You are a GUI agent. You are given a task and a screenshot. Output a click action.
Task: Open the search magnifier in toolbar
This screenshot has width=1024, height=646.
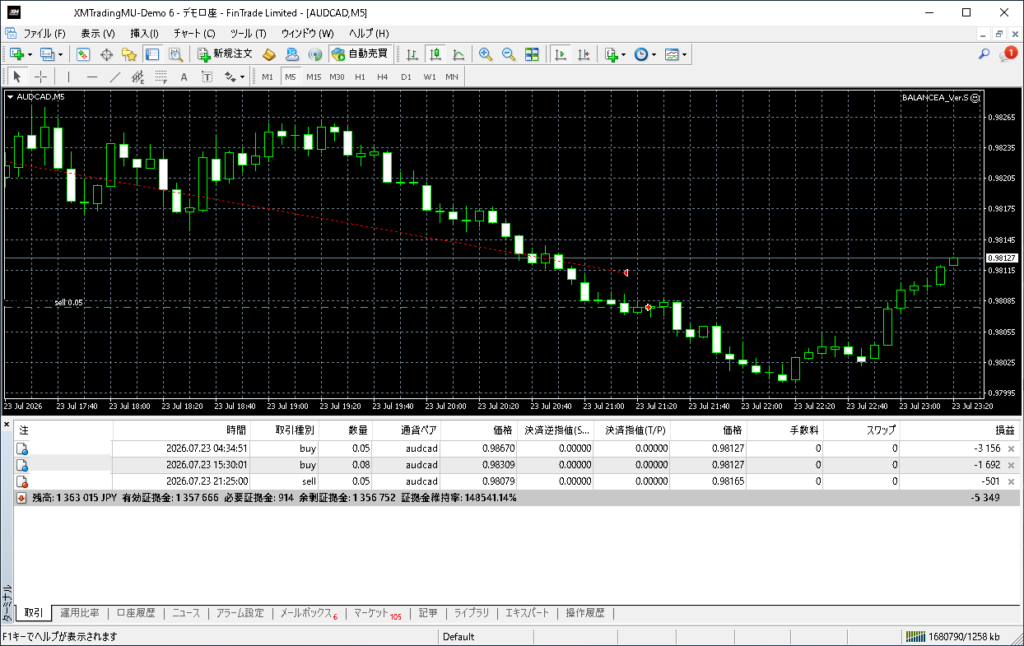tap(984, 54)
